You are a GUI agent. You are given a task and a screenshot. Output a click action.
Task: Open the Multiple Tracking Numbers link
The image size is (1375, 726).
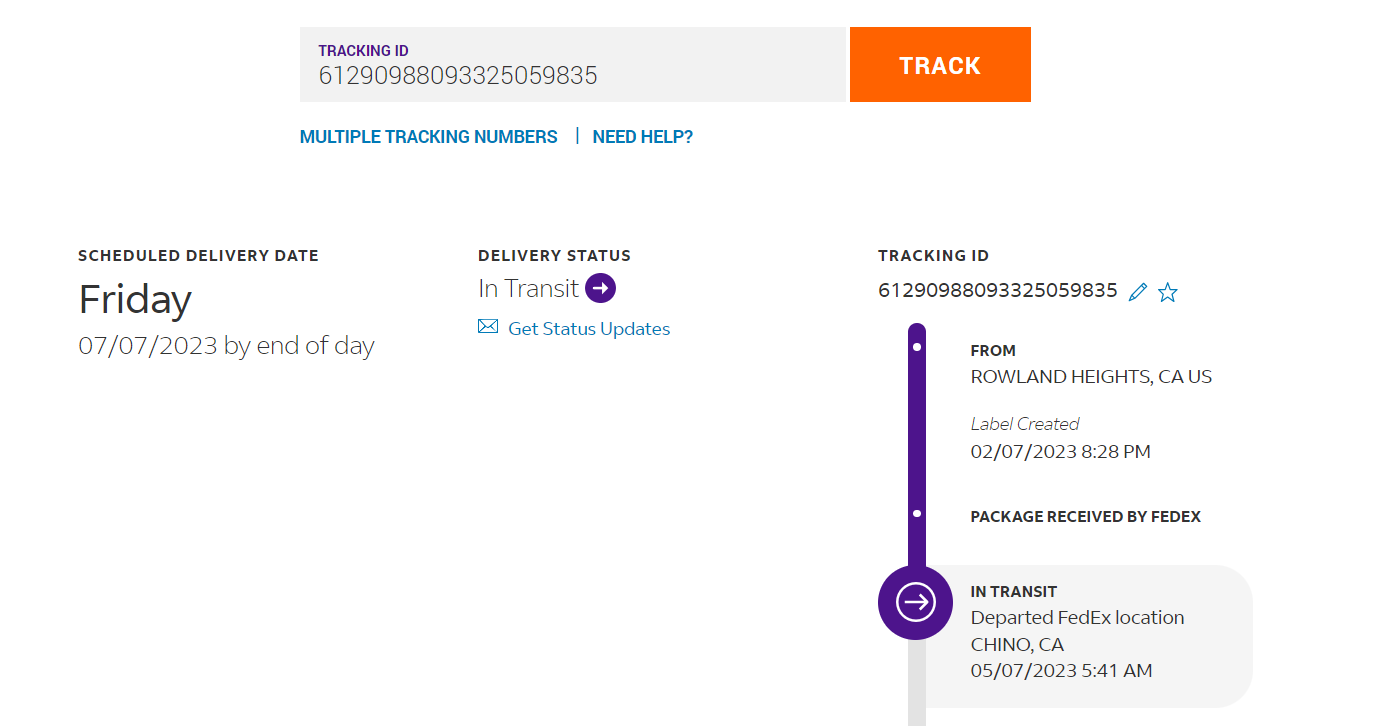coord(428,137)
